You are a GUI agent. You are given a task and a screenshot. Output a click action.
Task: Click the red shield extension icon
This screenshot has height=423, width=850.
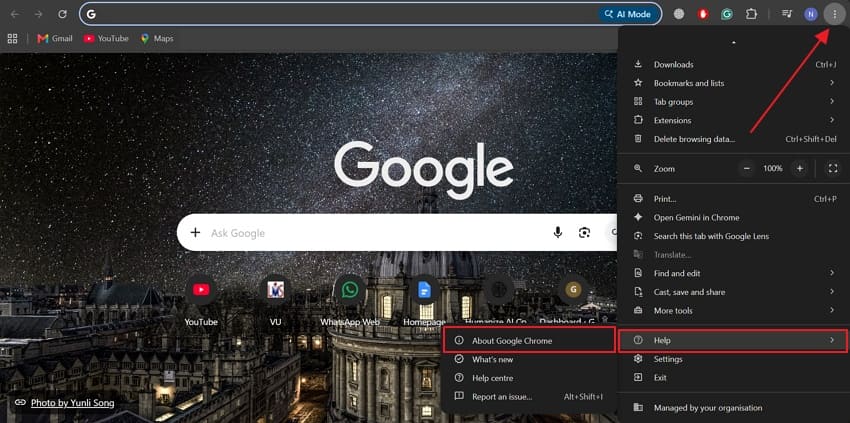click(x=703, y=14)
